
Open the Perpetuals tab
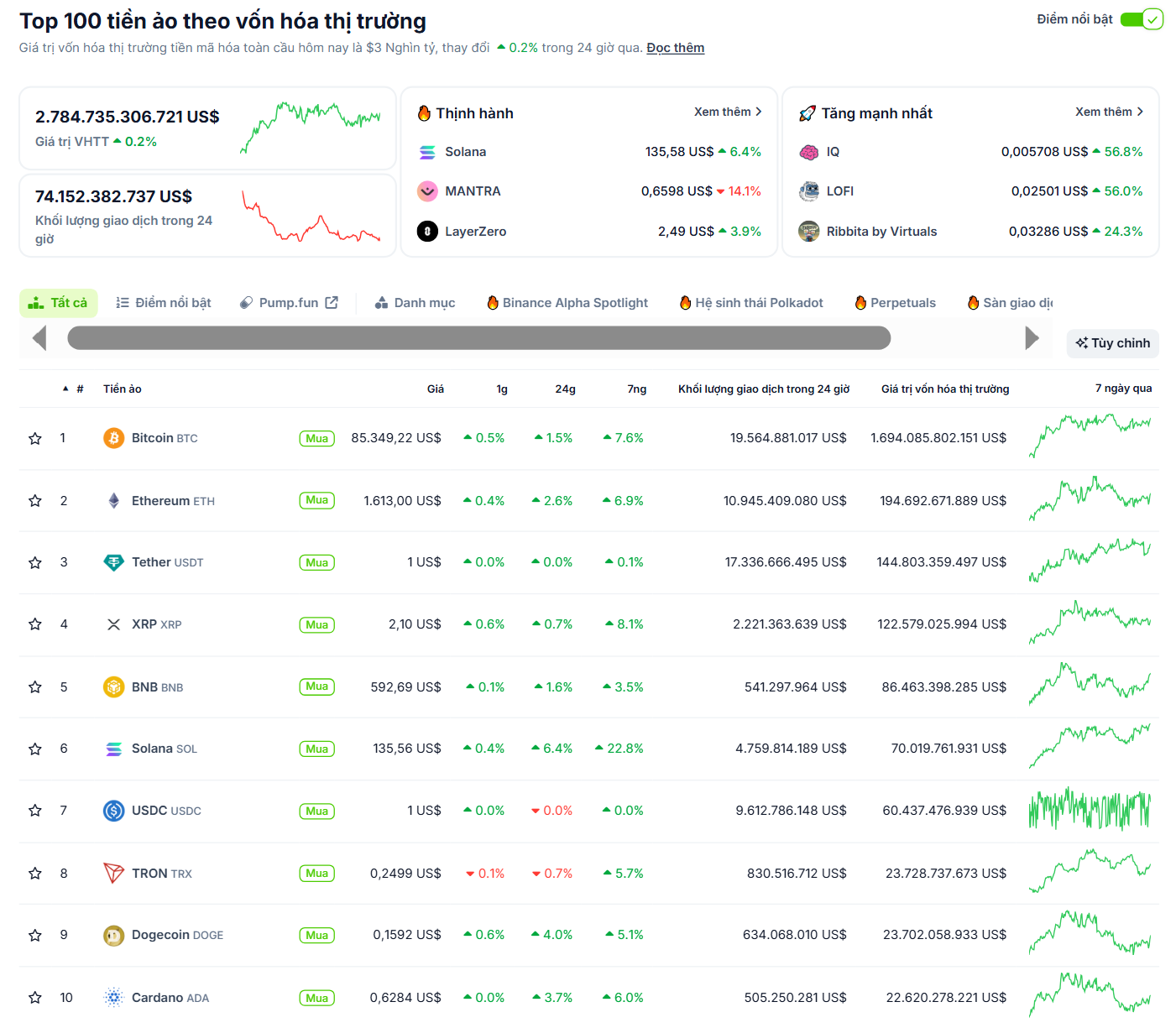point(896,303)
